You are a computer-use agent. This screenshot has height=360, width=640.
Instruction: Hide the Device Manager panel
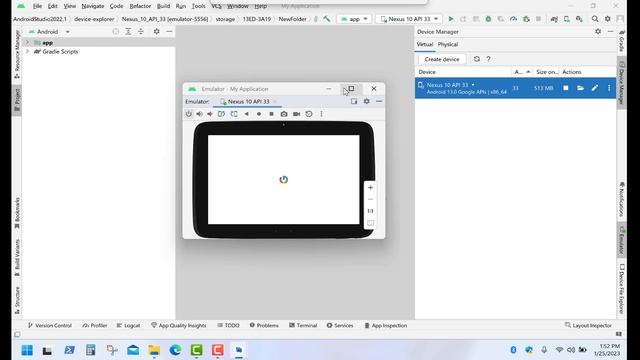coord(611,31)
